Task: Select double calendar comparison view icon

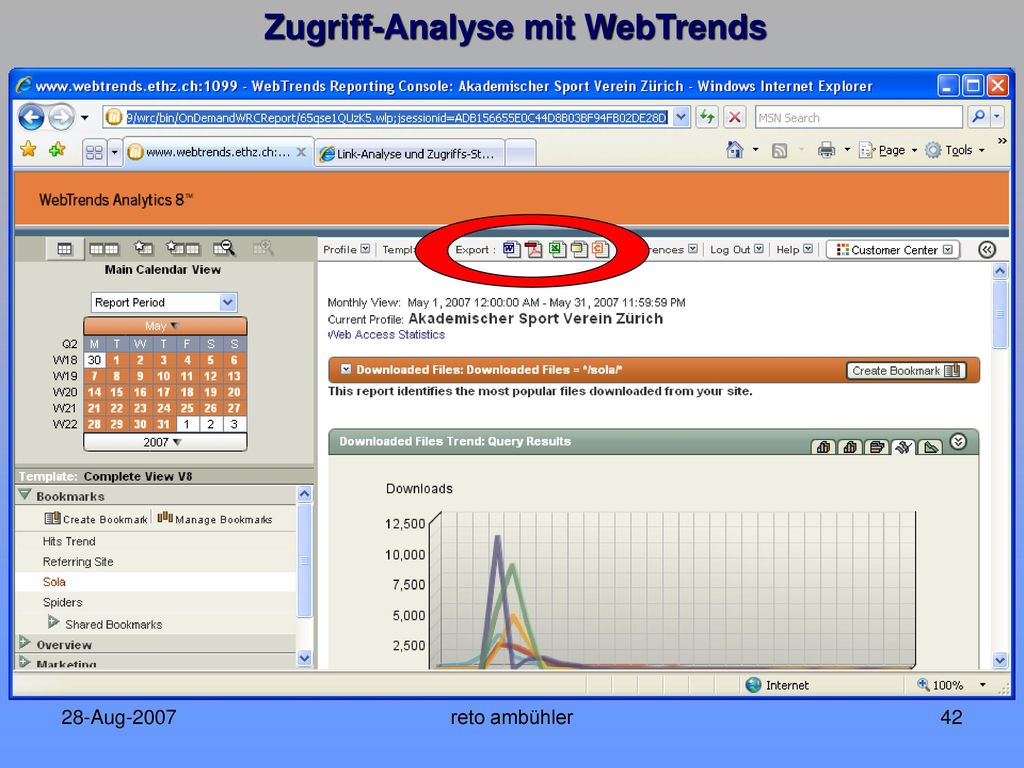Action: click(104, 248)
